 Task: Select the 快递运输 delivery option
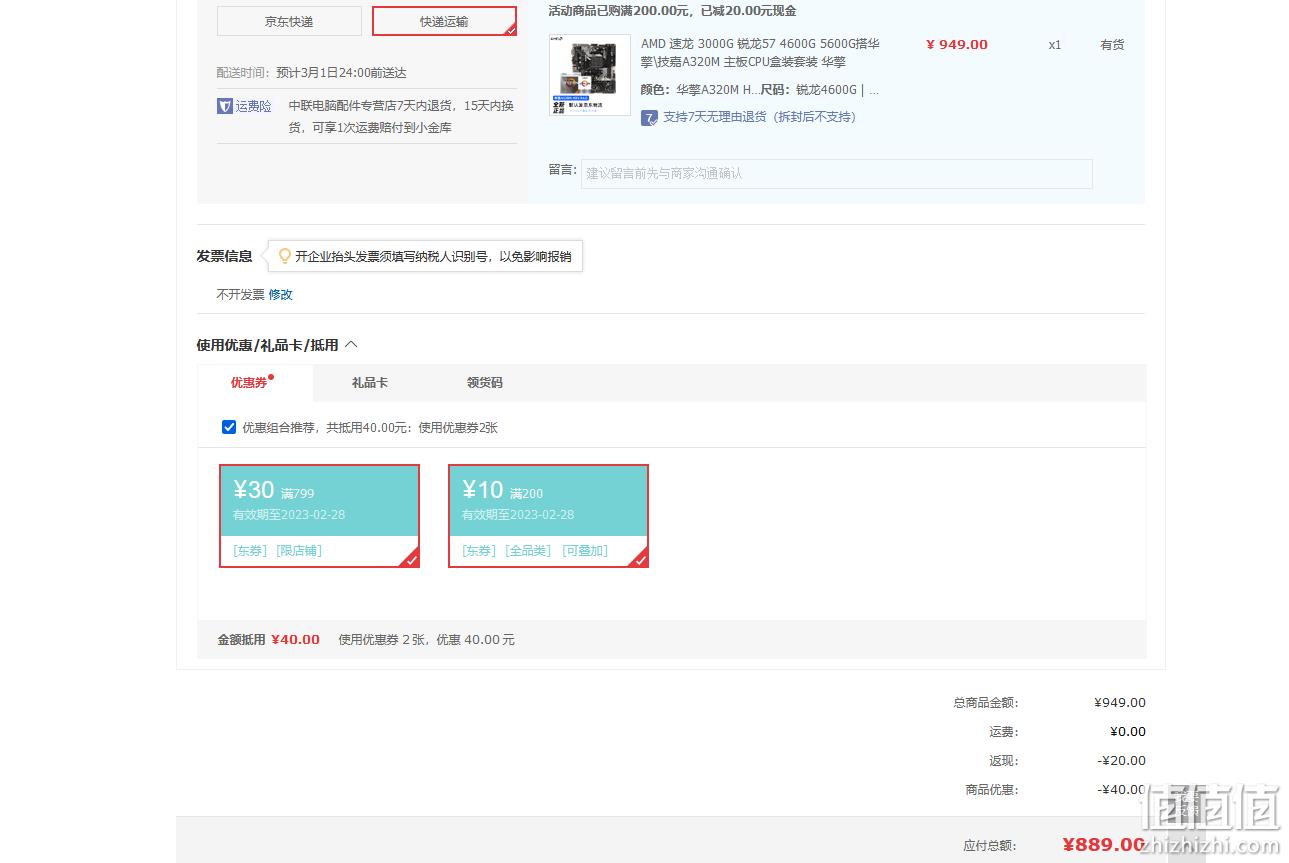(444, 21)
